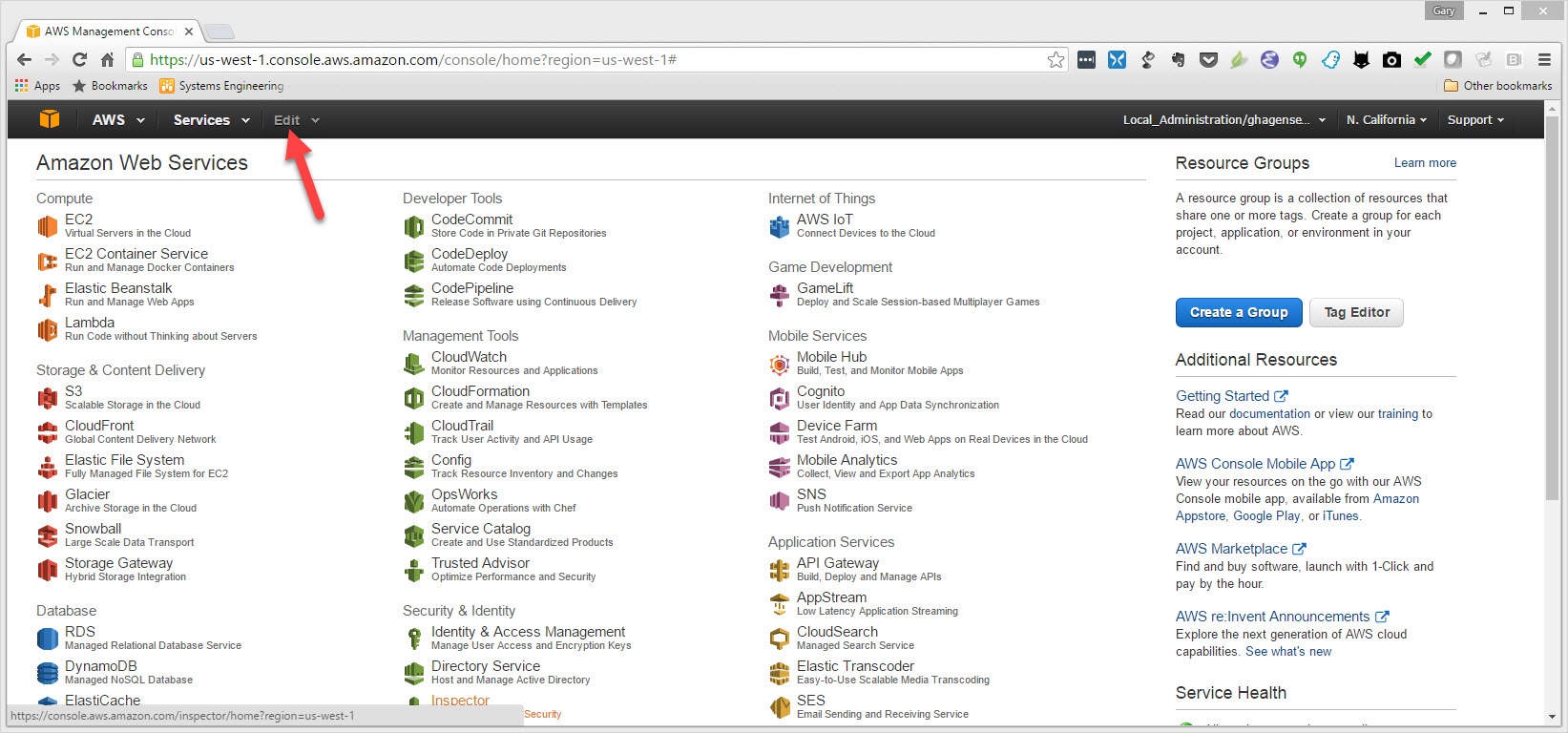Open the Other bookmarks folder

click(1498, 86)
